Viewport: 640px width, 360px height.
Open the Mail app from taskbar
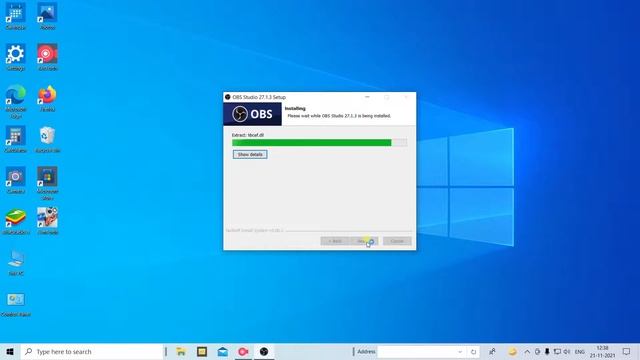(222, 351)
